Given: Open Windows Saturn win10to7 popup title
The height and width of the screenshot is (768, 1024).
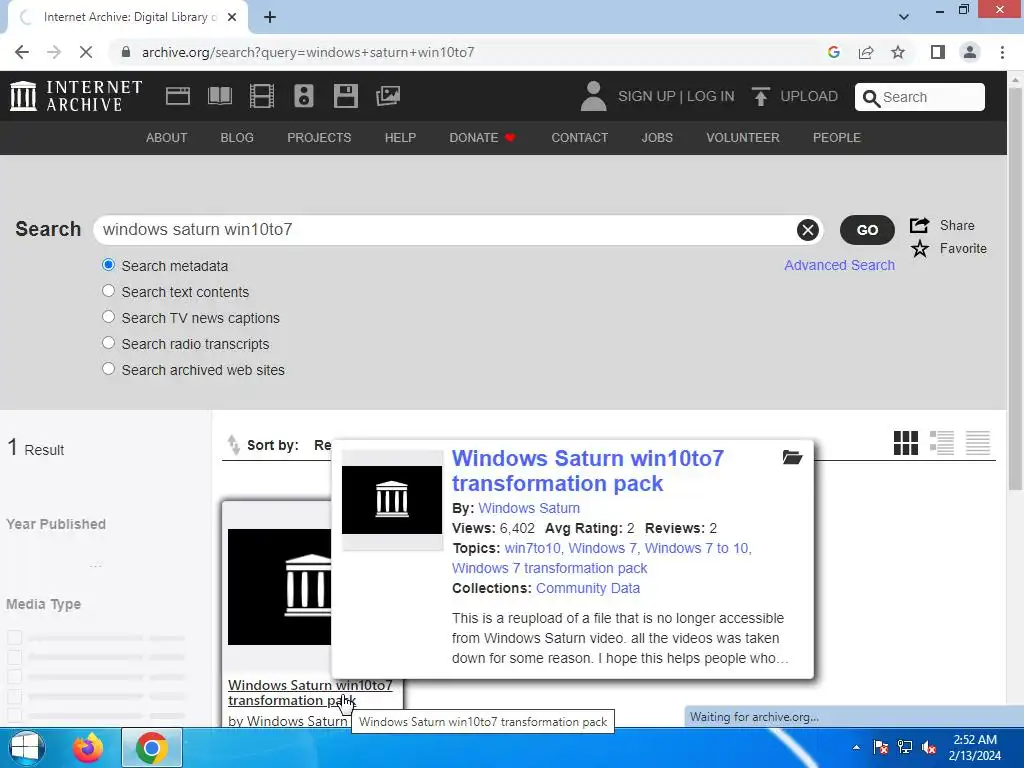Looking at the screenshot, I should pos(588,470).
